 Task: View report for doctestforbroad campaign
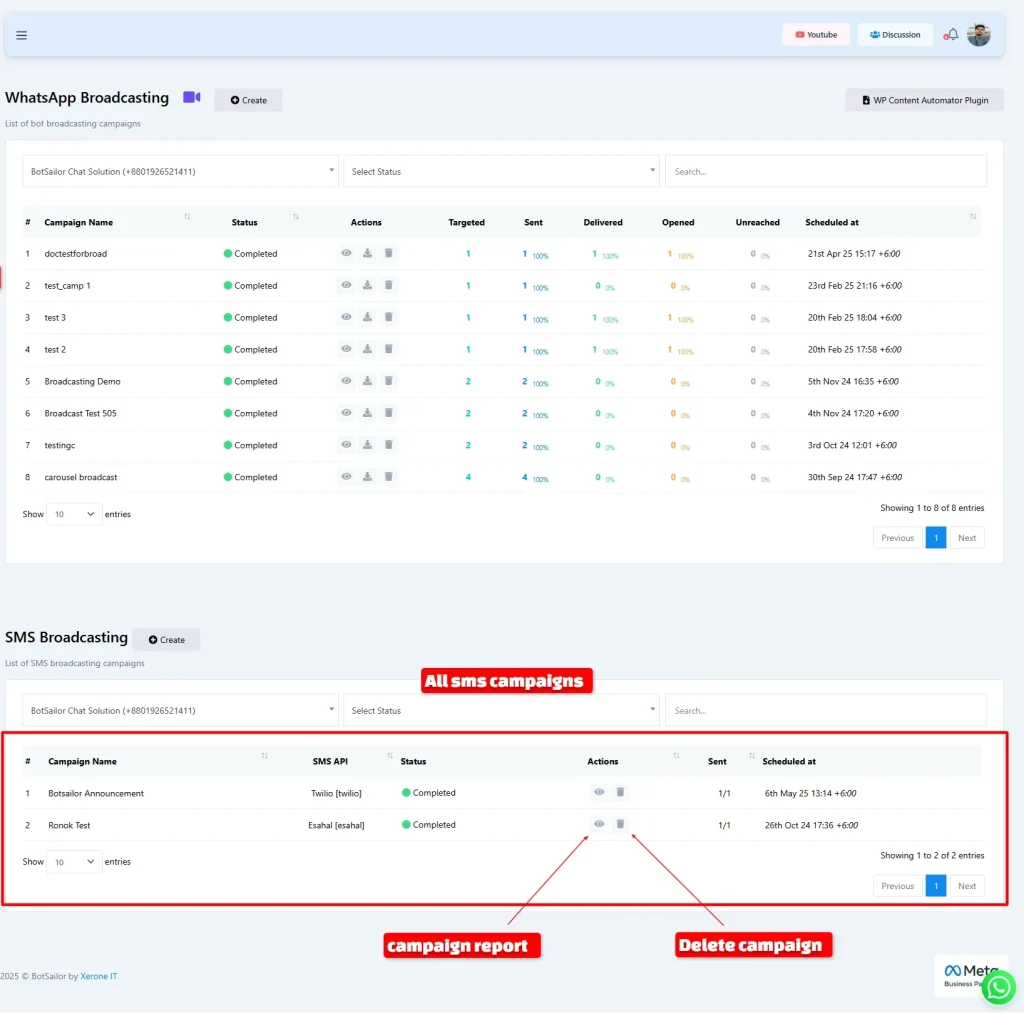point(346,253)
